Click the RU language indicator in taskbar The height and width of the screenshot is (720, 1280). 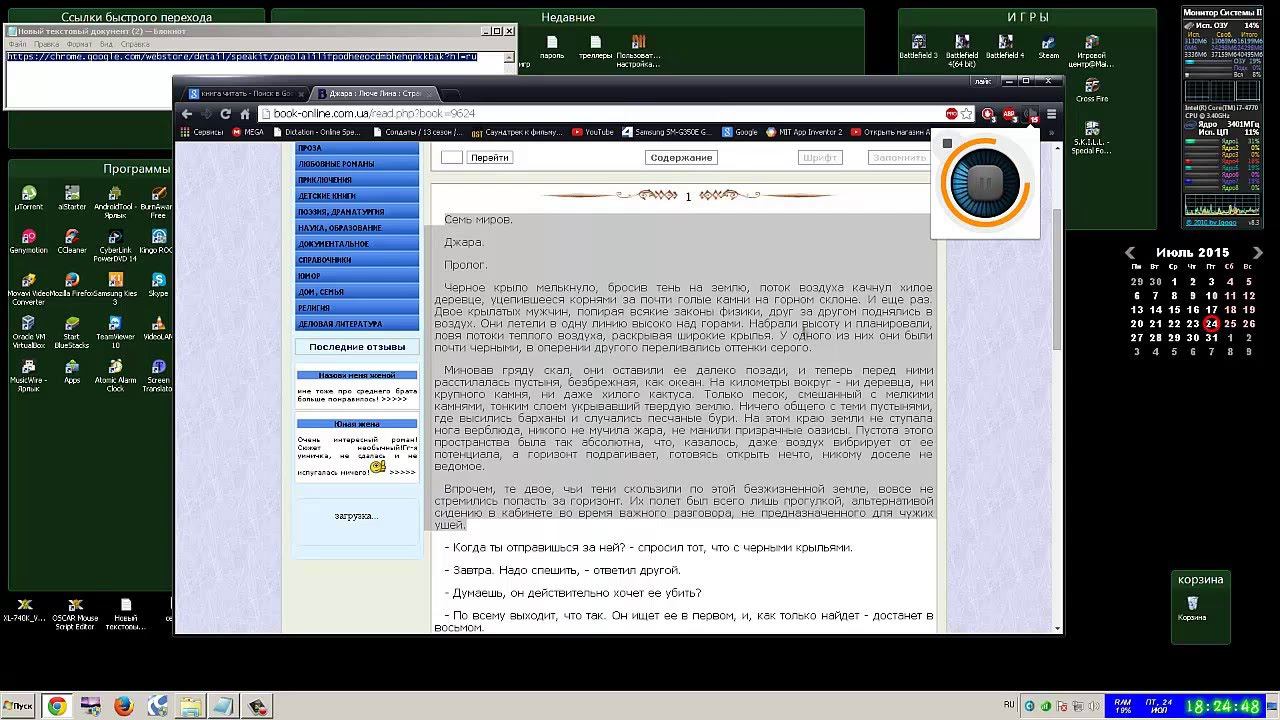(1009, 705)
